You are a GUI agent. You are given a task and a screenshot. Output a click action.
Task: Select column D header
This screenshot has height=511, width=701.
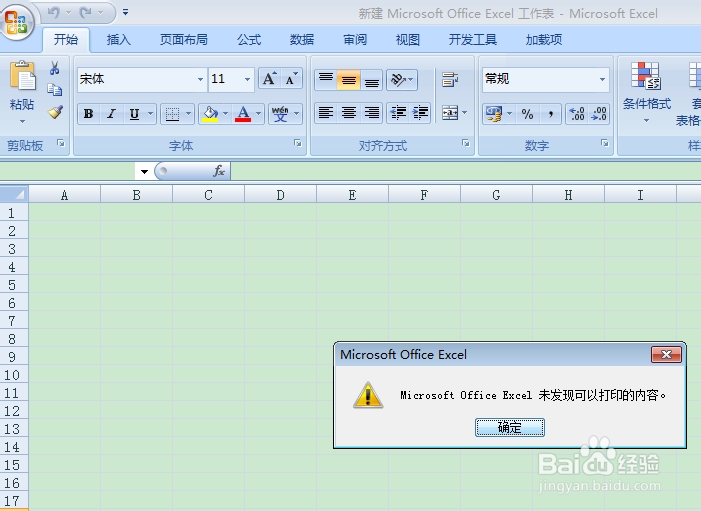[x=280, y=194]
